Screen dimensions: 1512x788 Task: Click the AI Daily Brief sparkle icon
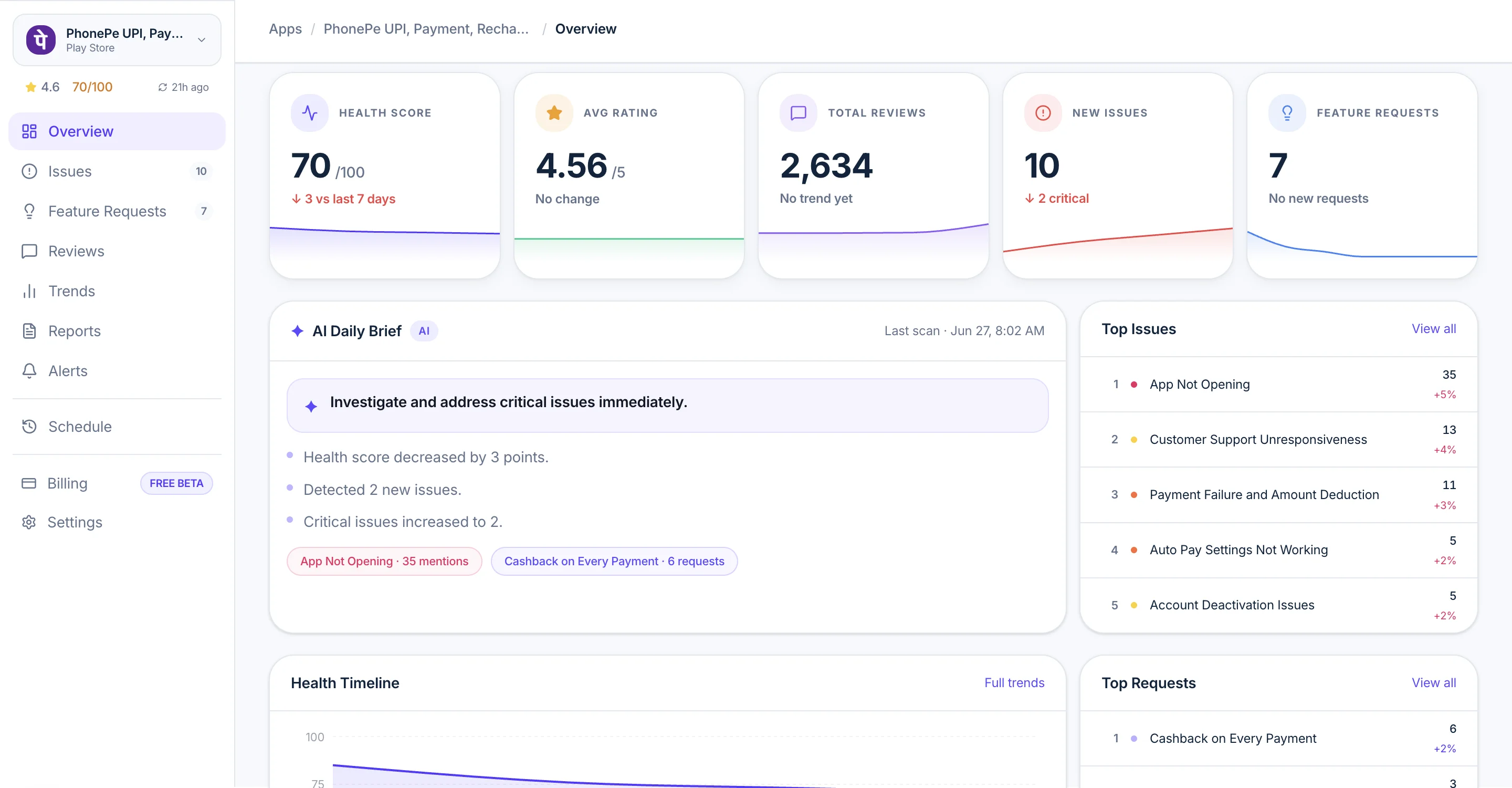click(298, 330)
